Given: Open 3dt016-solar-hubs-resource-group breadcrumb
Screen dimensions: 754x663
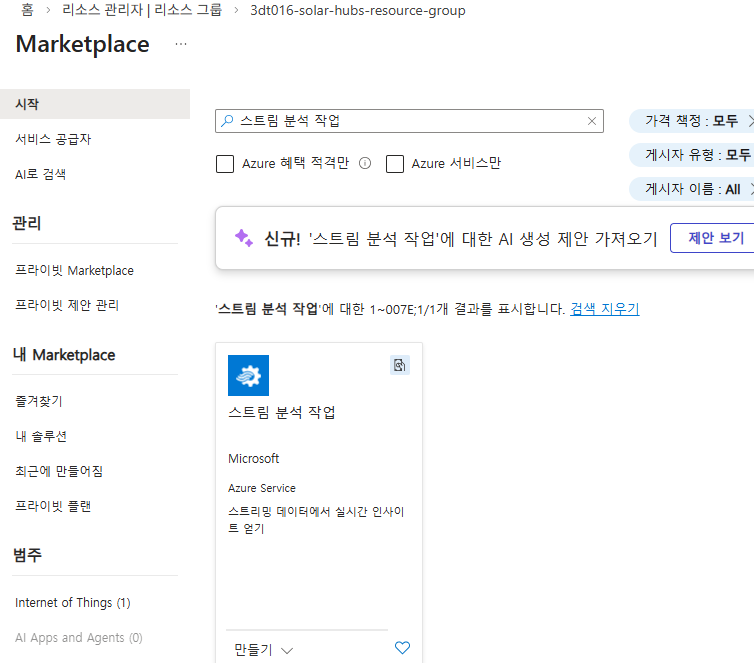Looking at the screenshot, I should click(x=358, y=10).
